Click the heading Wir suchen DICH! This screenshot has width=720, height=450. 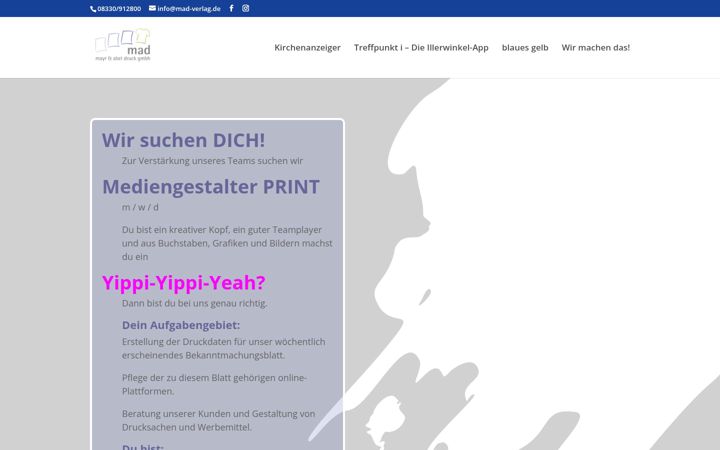183,140
